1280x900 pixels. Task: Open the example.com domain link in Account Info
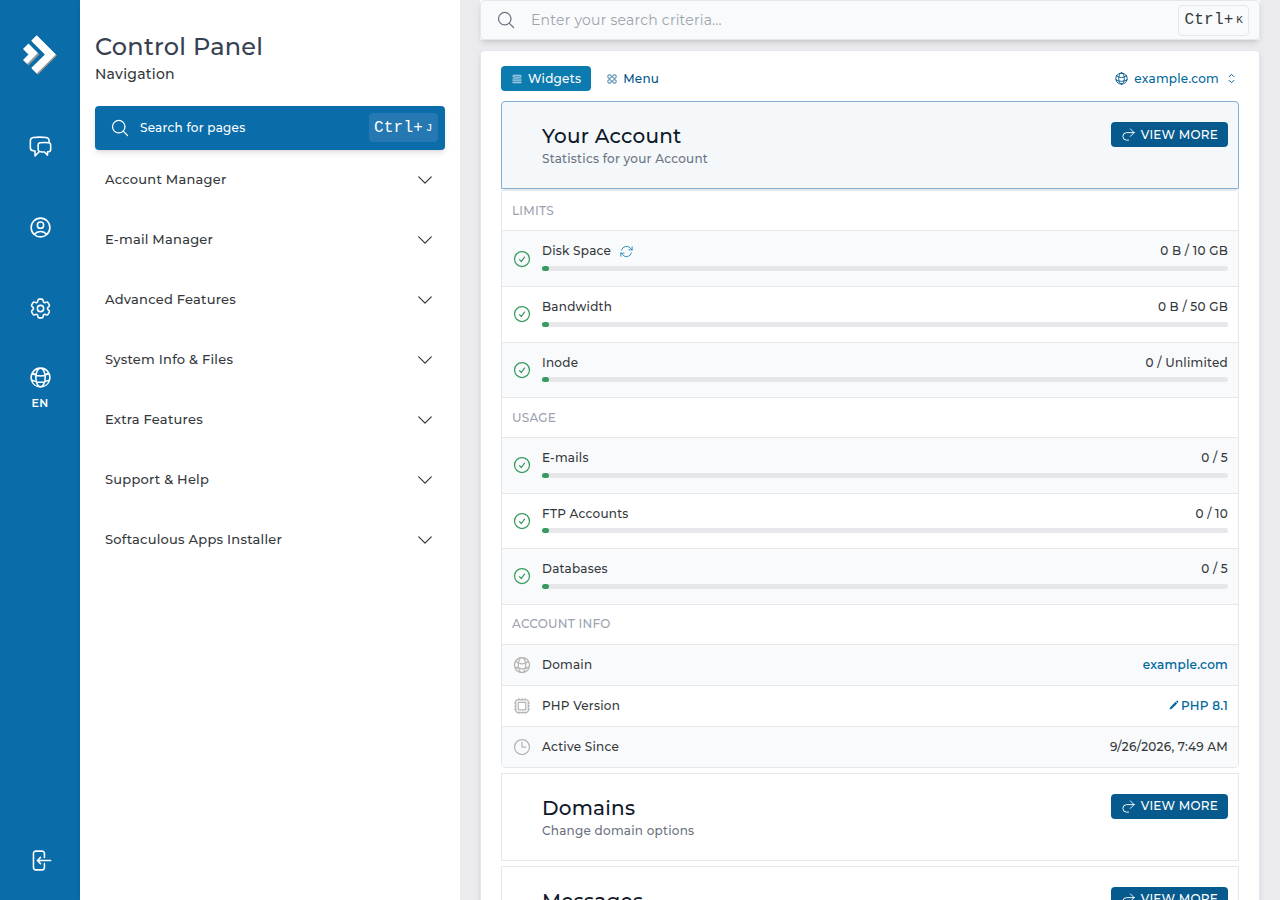click(1185, 665)
